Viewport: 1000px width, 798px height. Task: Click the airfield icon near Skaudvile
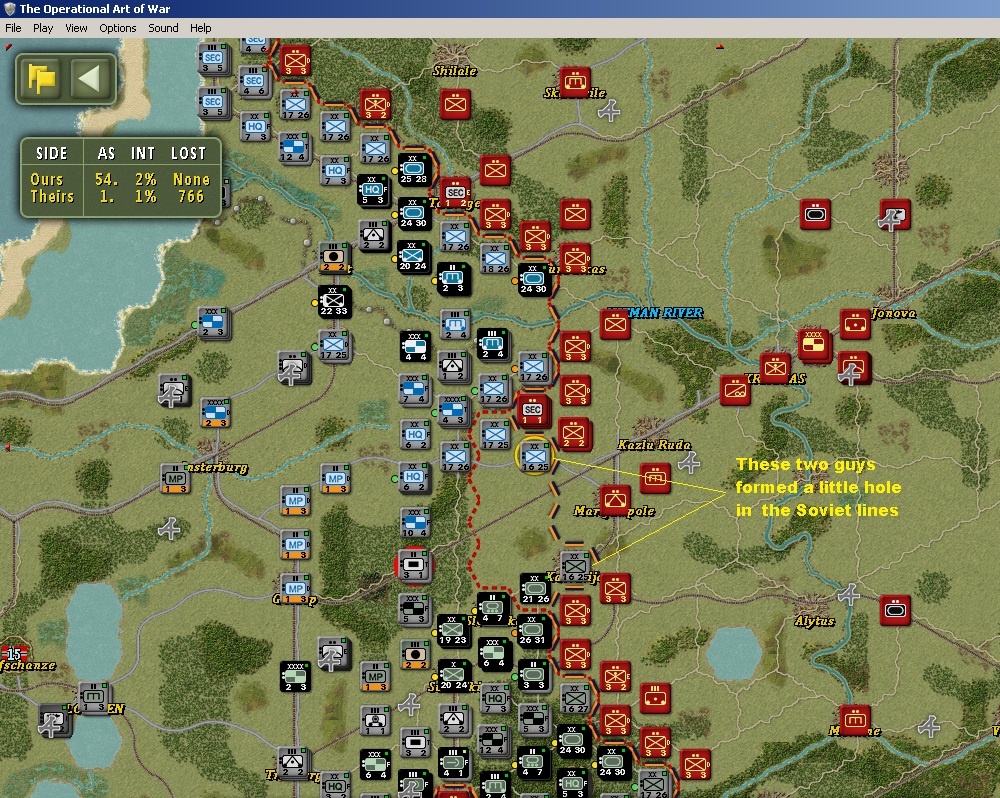(609, 110)
